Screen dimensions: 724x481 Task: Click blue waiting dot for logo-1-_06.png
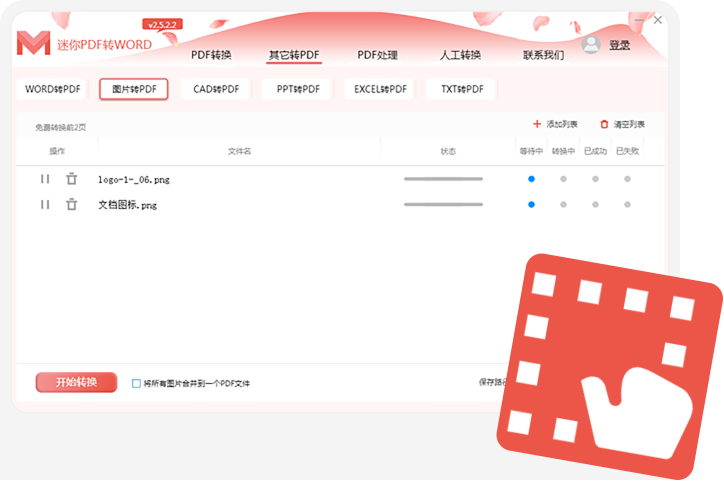click(531, 179)
